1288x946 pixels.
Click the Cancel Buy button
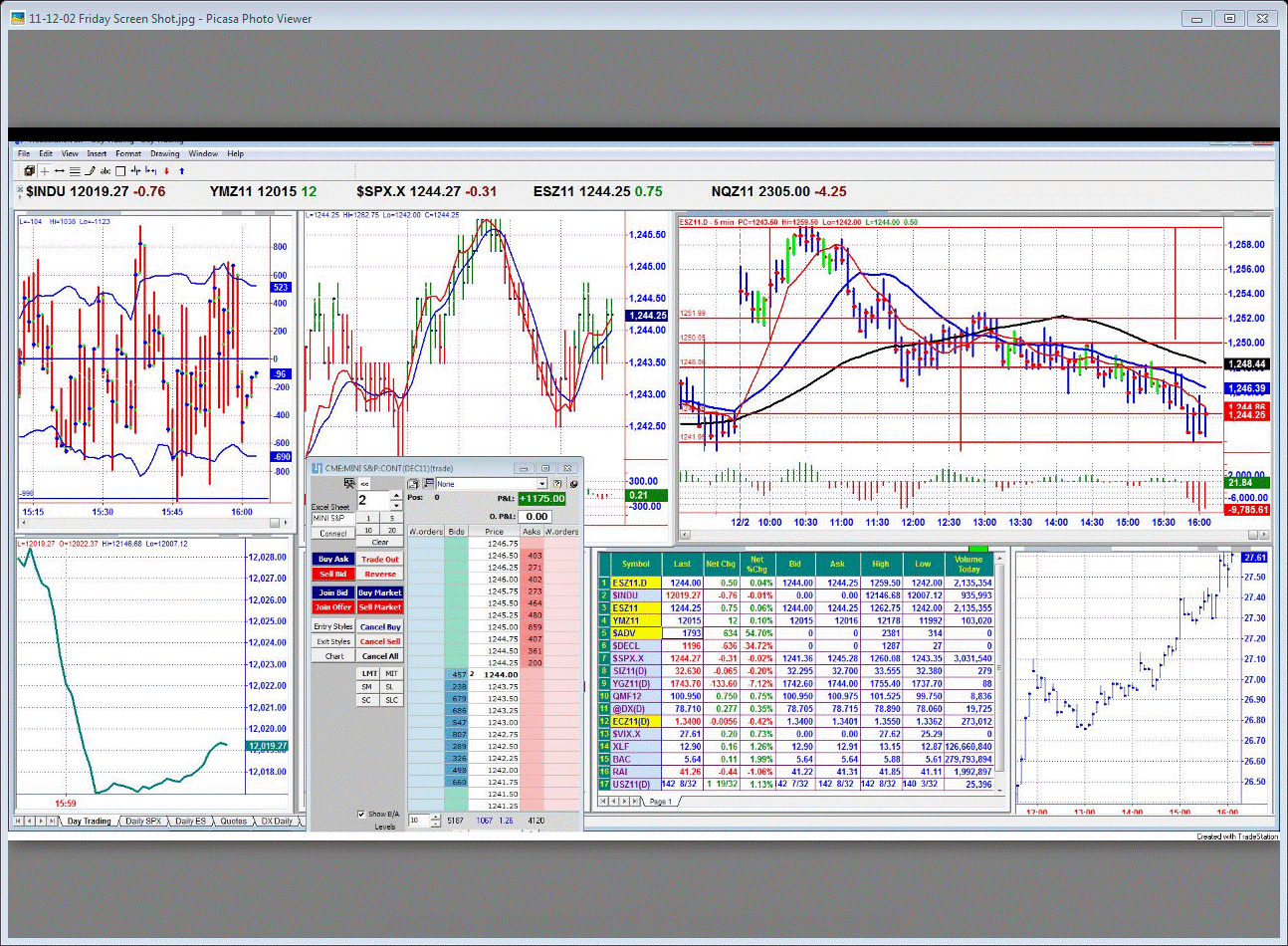click(x=380, y=627)
